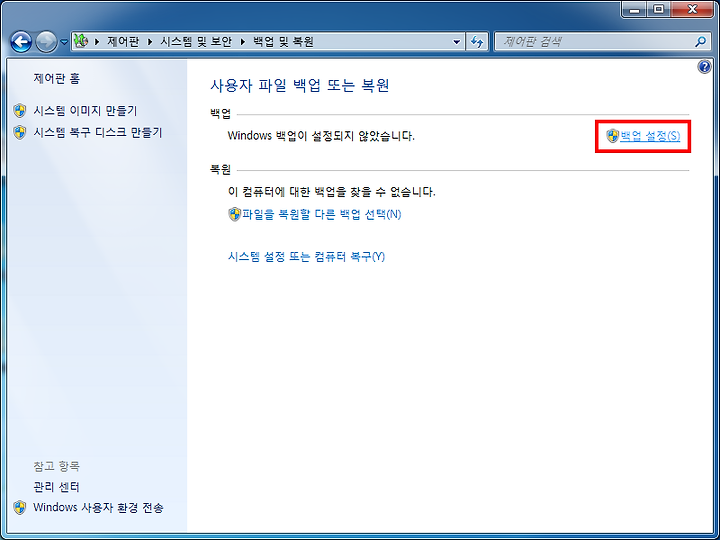Image resolution: width=720 pixels, height=540 pixels.
Task: Select 시스템 및 보안 in the breadcrumb
Action: click(x=196, y=42)
